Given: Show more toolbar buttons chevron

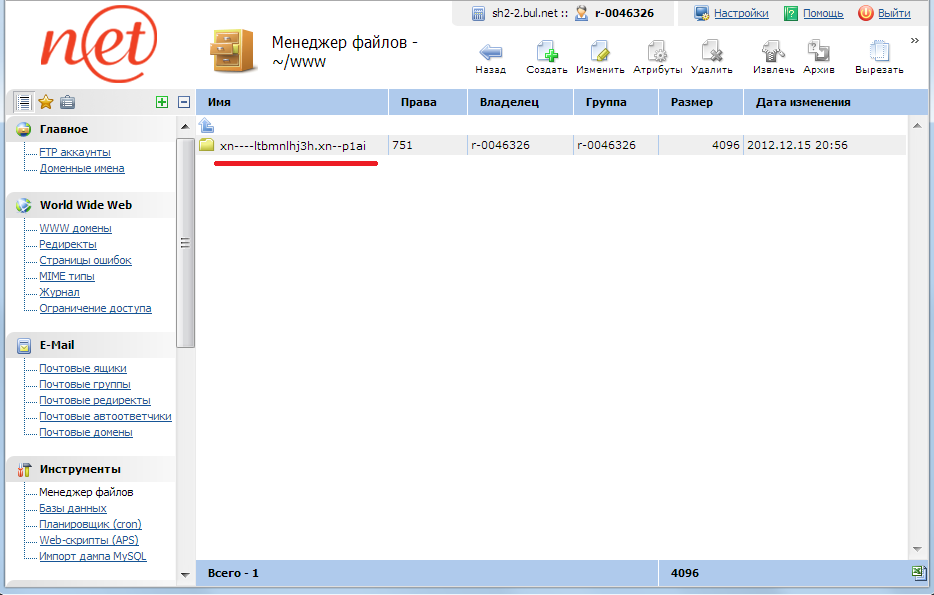Looking at the screenshot, I should (914, 41).
